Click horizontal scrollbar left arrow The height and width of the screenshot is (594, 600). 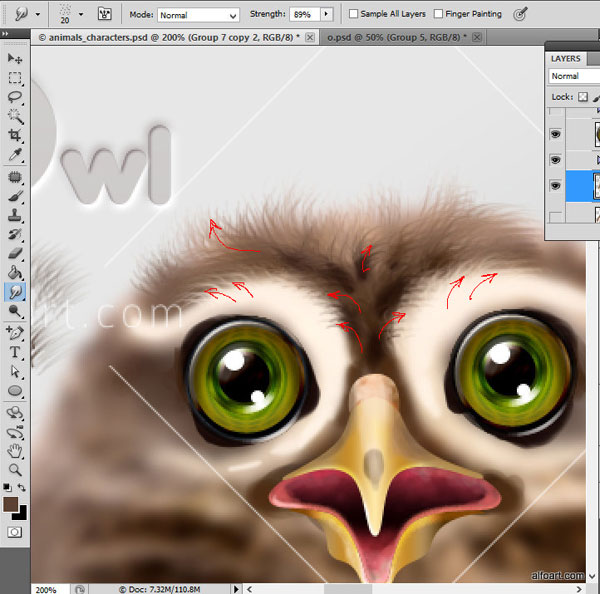coord(249,589)
